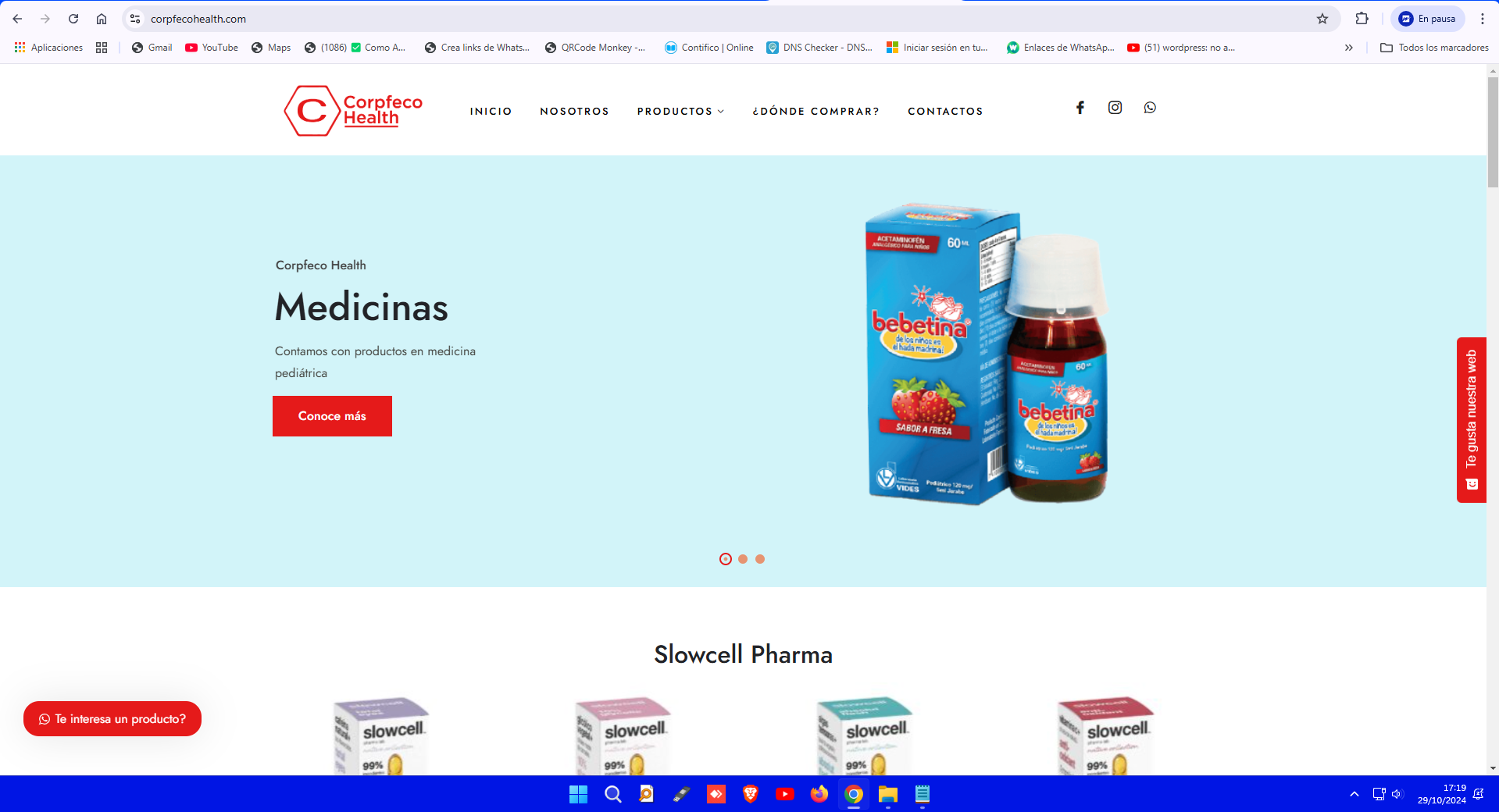Go to the NOSOTROS menu item

(574, 112)
